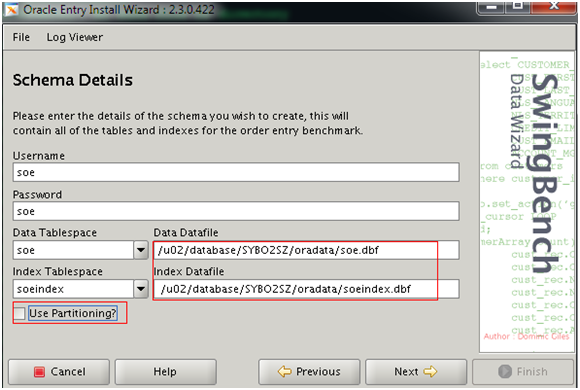The width and height of the screenshot is (580, 390).
Task: Click the Data Tablespace label
Action: (x=55, y=233)
